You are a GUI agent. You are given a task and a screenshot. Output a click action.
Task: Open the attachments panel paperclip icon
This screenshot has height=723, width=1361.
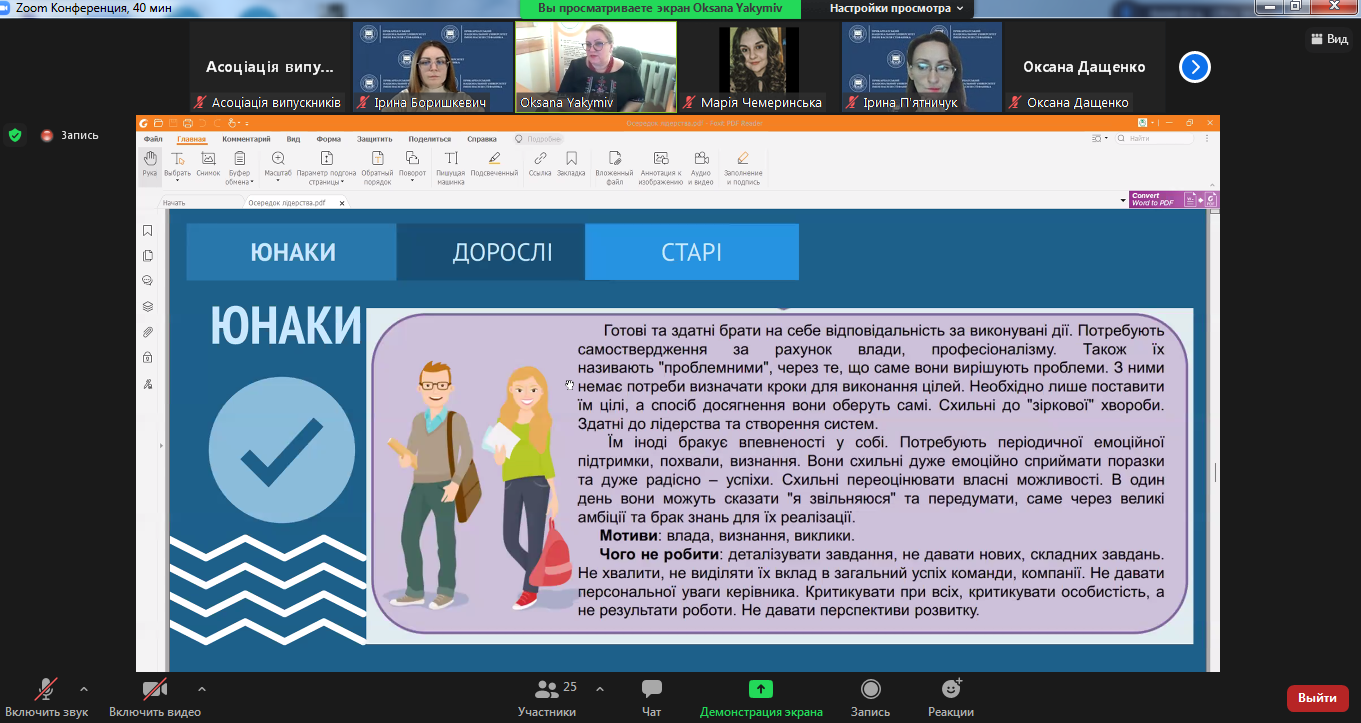(148, 332)
